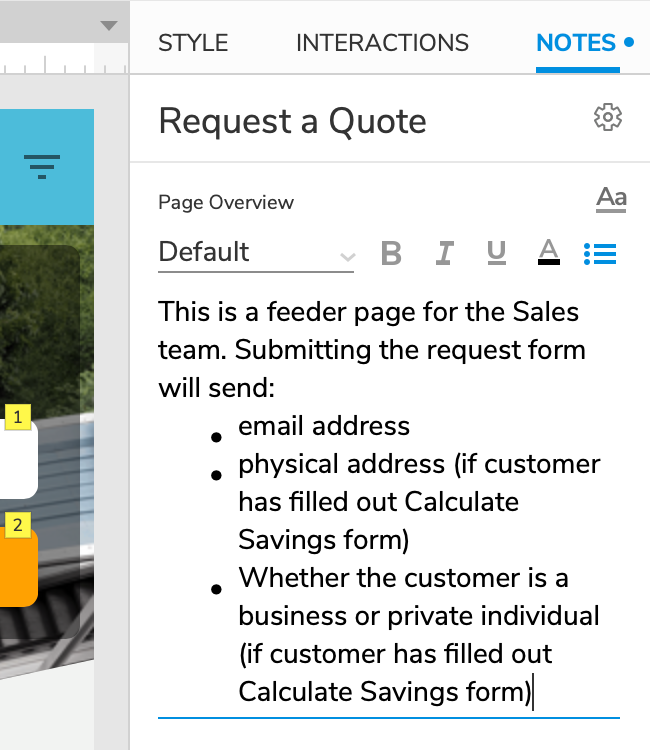
Task: Toggle the bulleted list button
Action: pyautogui.click(x=600, y=254)
